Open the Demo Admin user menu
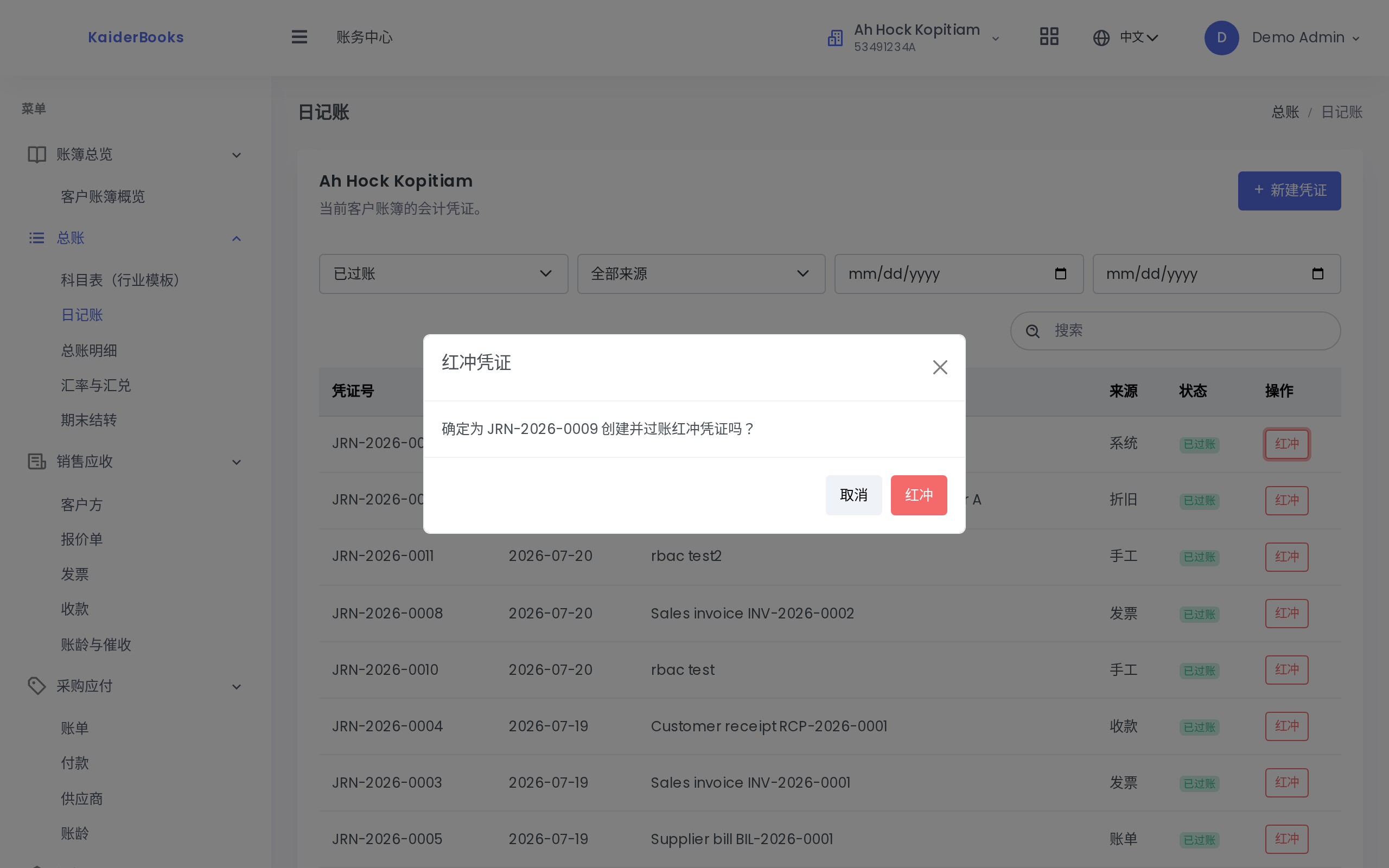 (x=1305, y=38)
